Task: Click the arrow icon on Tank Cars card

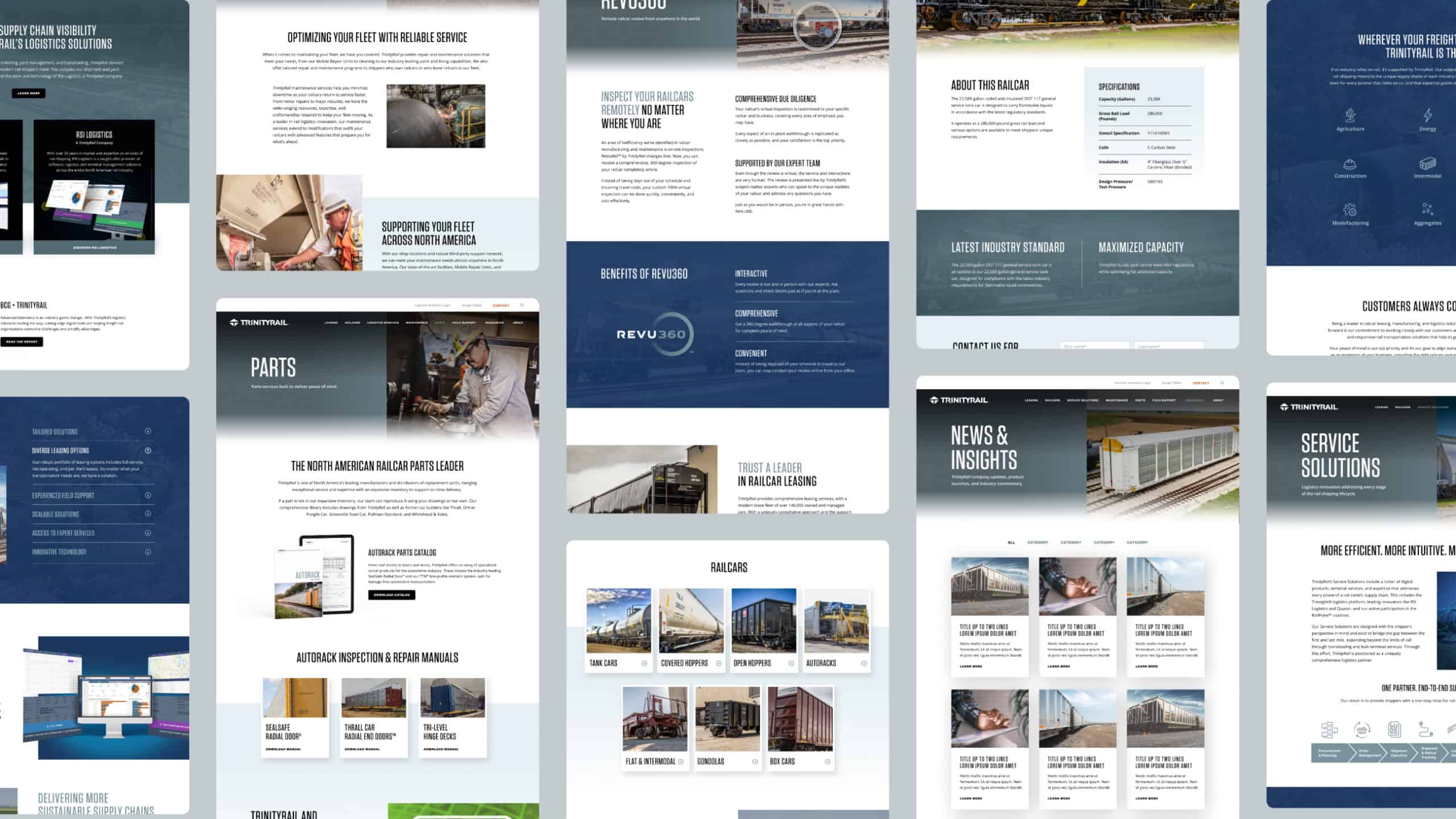Action: [644, 663]
